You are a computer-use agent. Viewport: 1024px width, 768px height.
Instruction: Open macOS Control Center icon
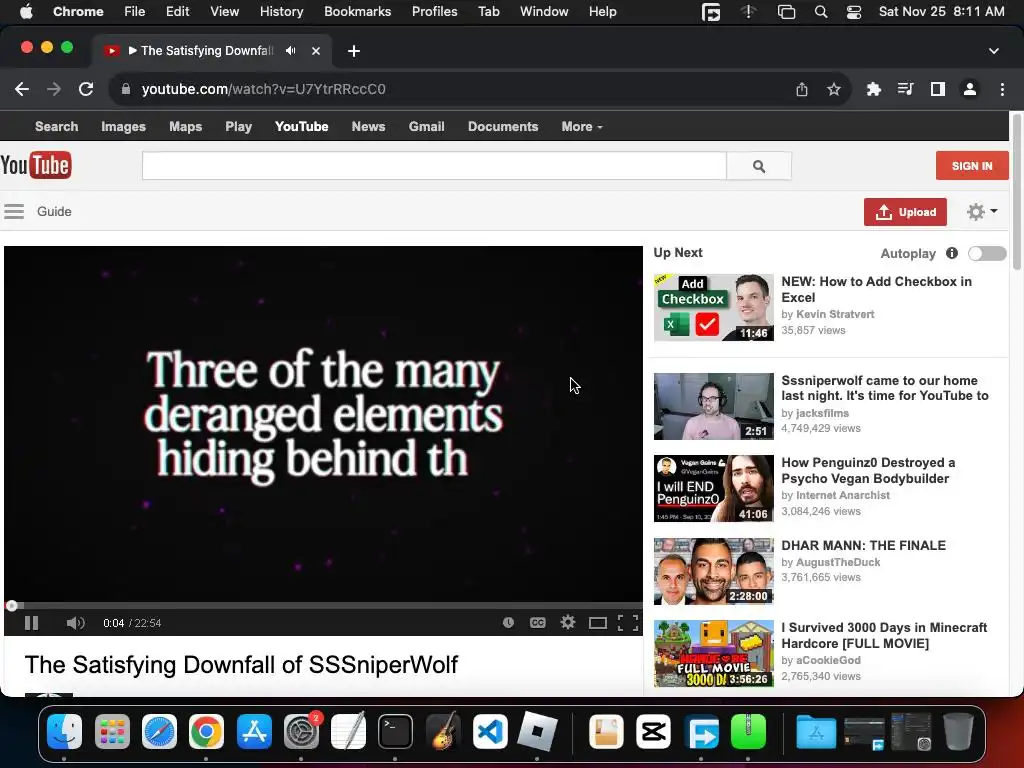click(854, 12)
